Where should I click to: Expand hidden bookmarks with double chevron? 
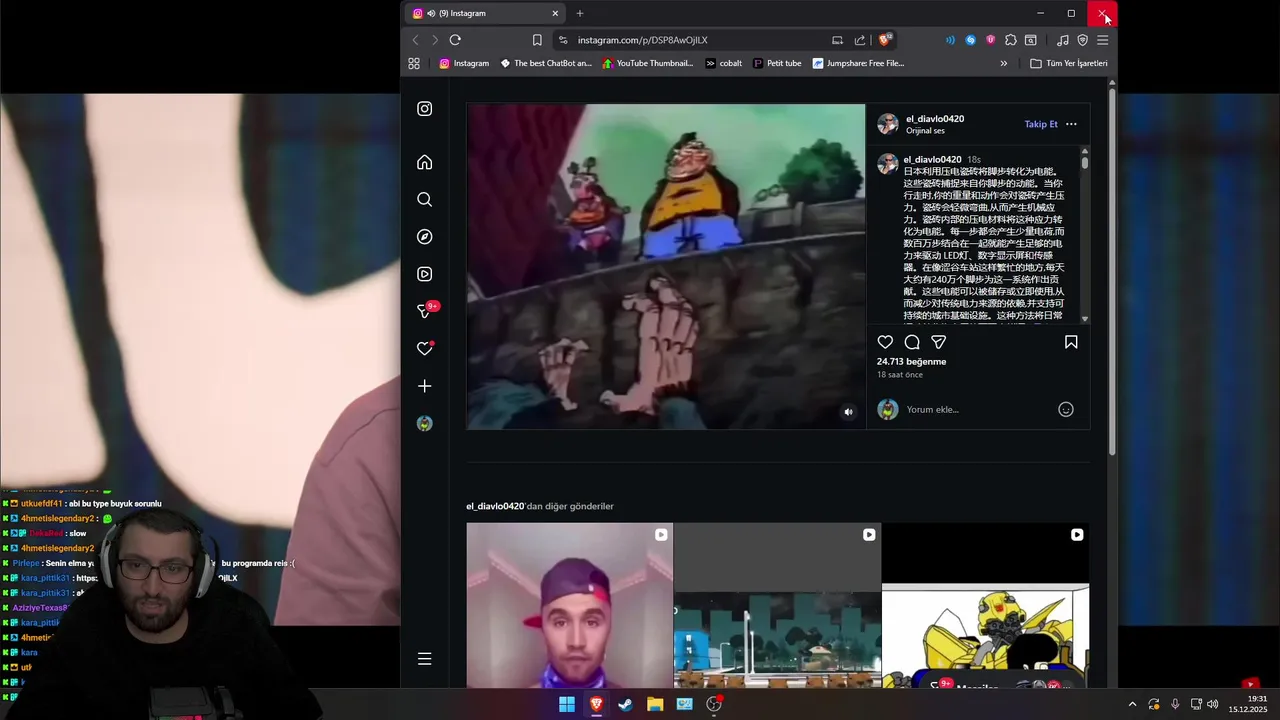click(1003, 63)
